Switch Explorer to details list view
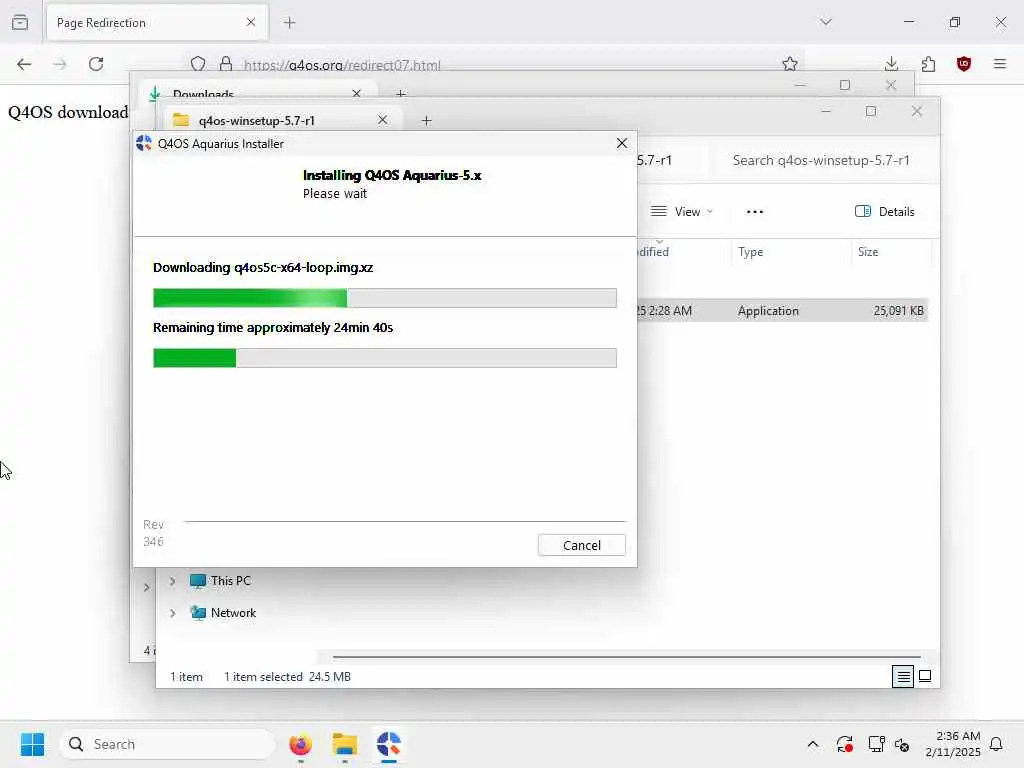Image resolution: width=1024 pixels, height=768 pixels. (x=903, y=677)
